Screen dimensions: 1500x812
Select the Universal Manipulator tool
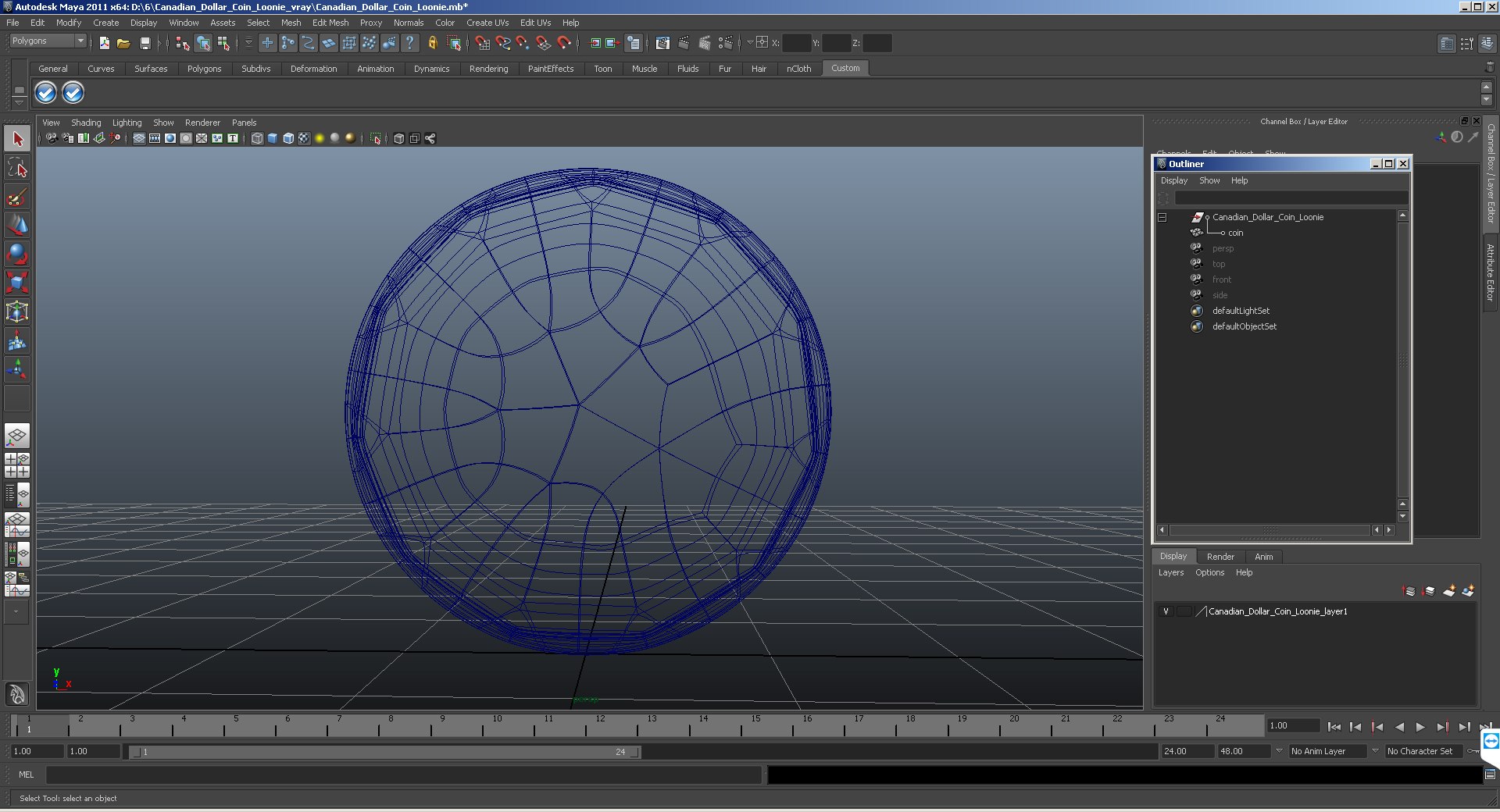(17, 312)
